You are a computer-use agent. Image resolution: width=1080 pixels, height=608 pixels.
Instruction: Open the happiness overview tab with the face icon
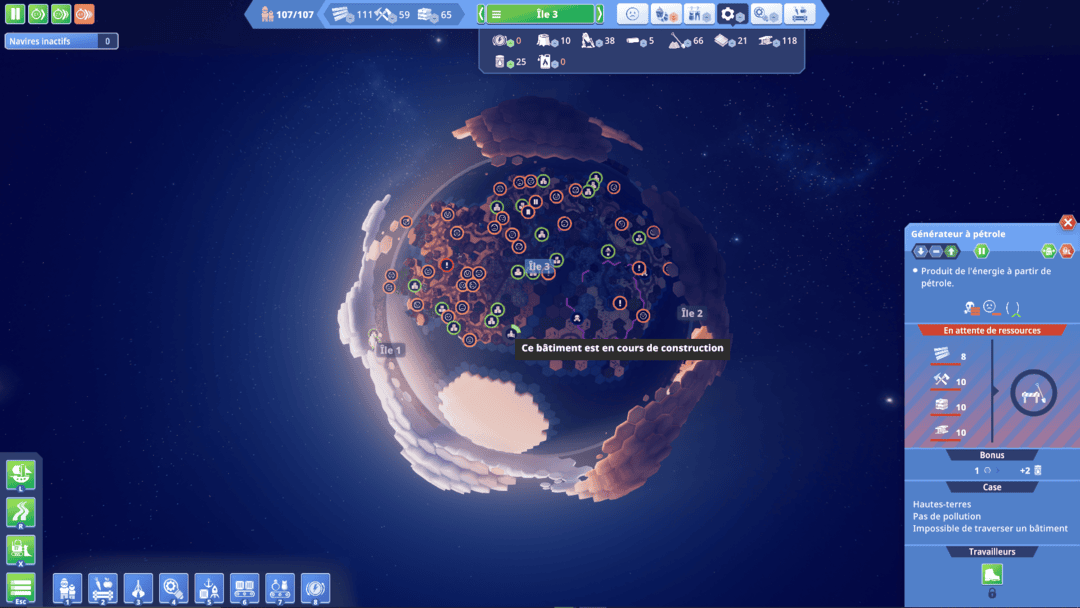pyautogui.click(x=632, y=14)
